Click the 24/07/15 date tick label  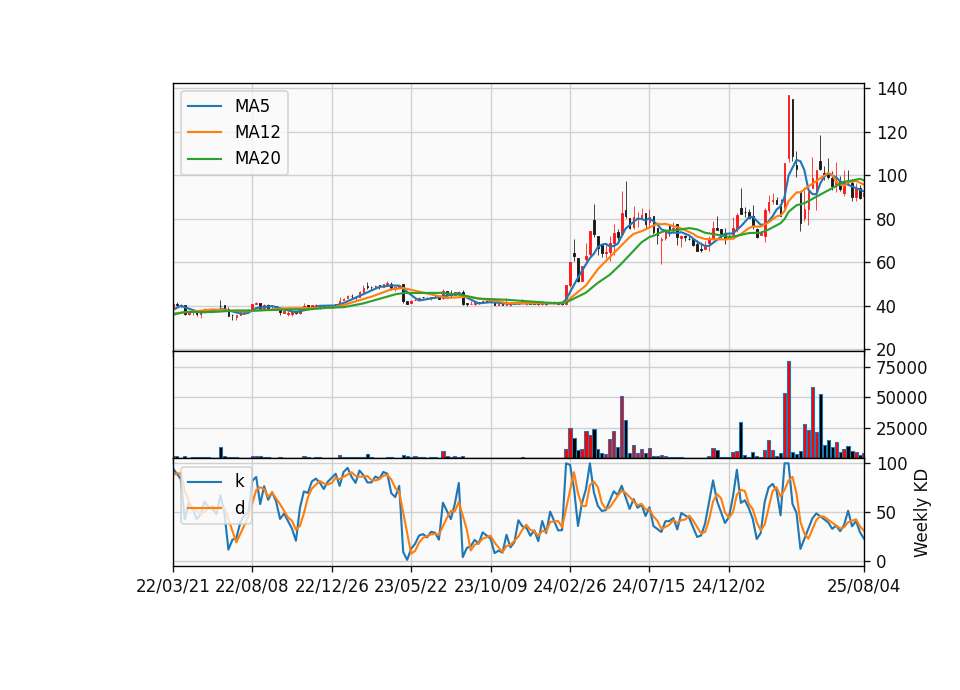click(x=649, y=586)
